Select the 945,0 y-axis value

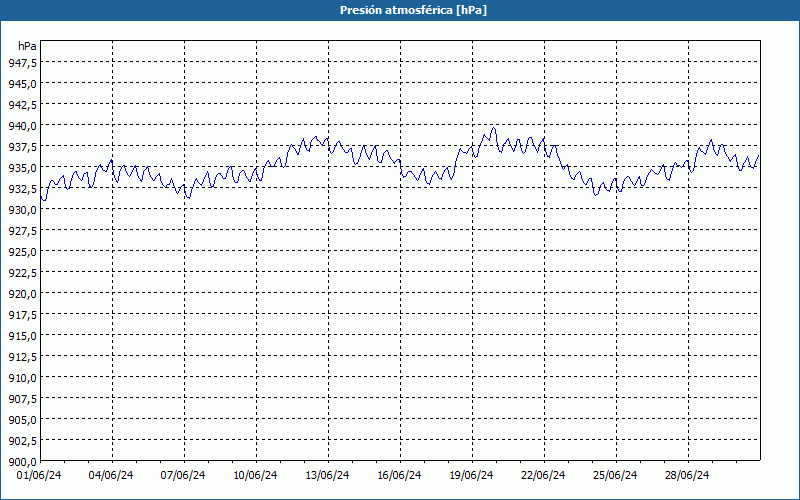pyautogui.click(x=22, y=84)
